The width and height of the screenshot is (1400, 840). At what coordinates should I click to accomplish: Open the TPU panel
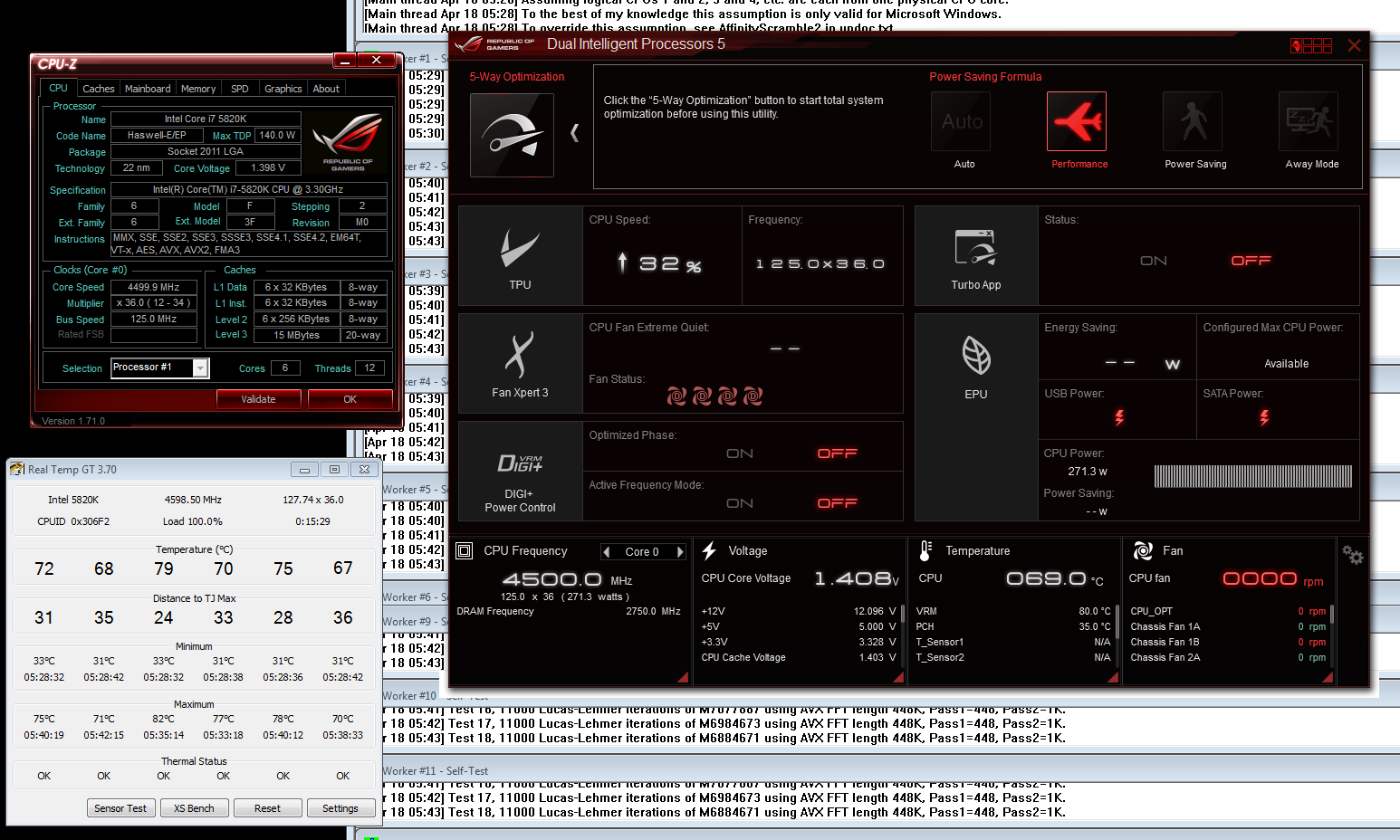(520, 255)
